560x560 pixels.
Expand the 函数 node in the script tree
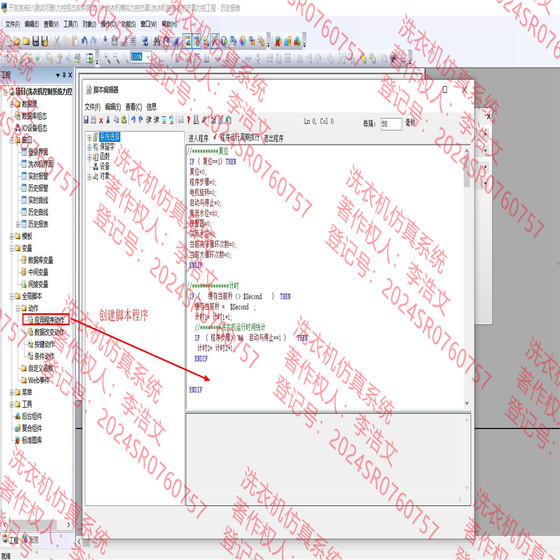[x=89, y=156]
